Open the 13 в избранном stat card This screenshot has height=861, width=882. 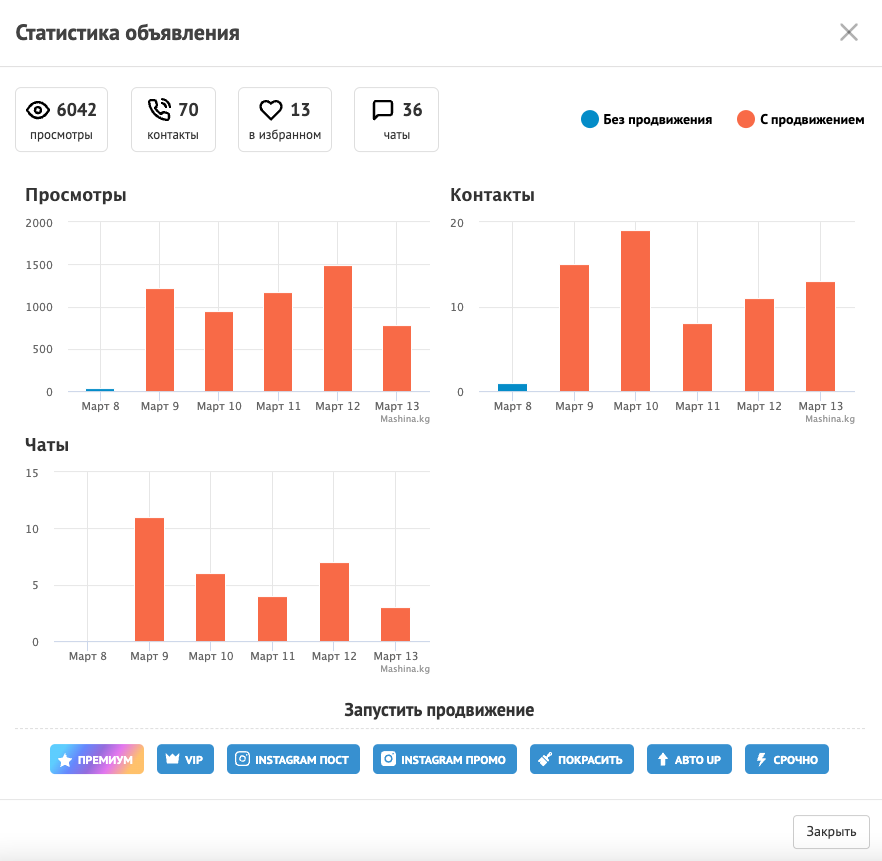point(285,119)
